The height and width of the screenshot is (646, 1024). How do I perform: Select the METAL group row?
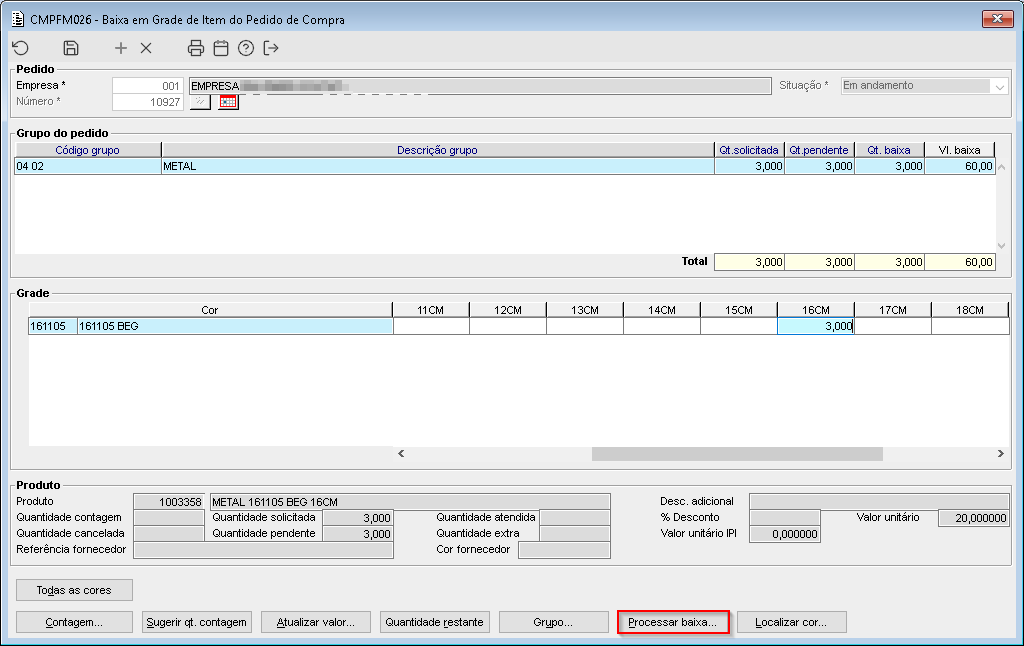505,166
